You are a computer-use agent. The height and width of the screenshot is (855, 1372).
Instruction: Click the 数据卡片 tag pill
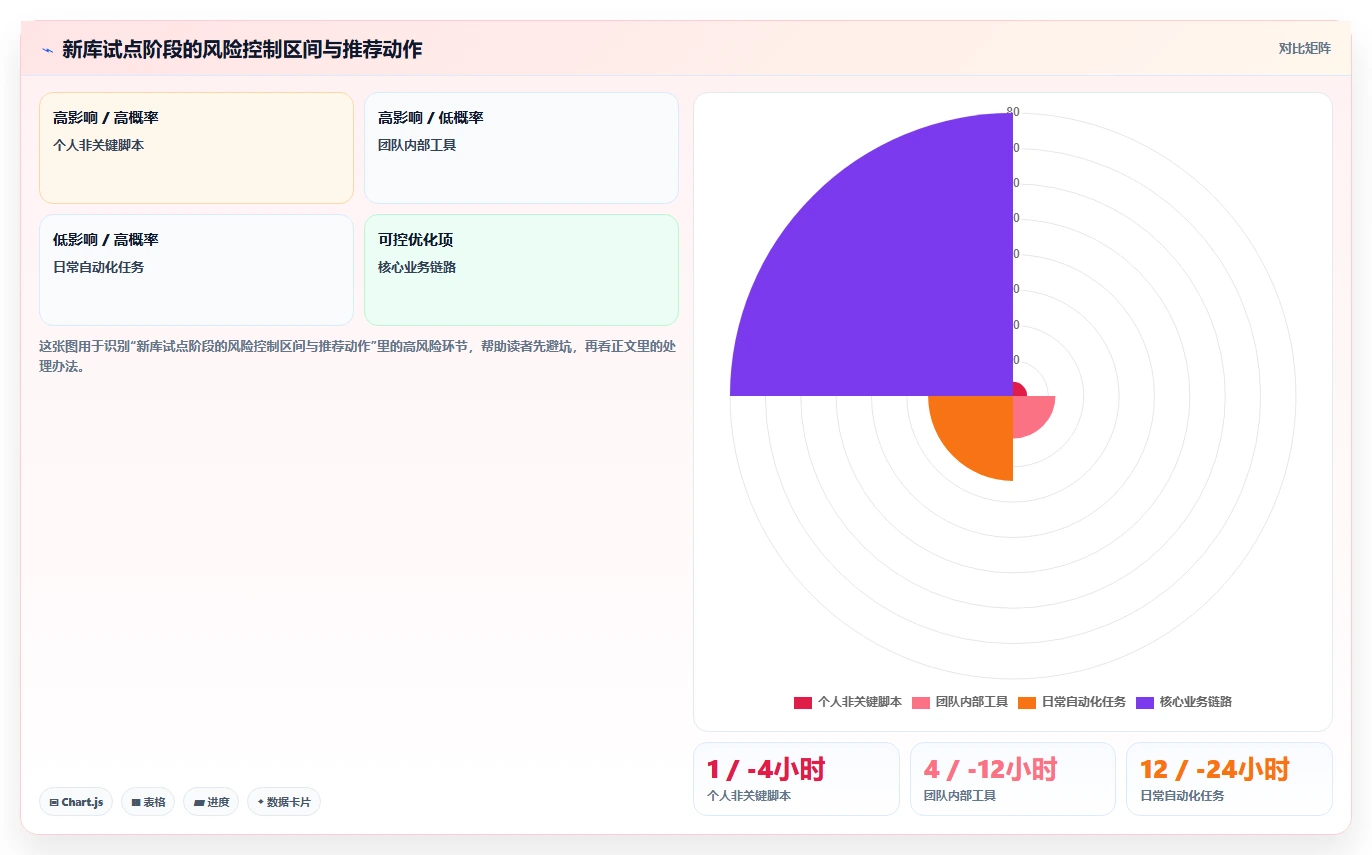(284, 802)
